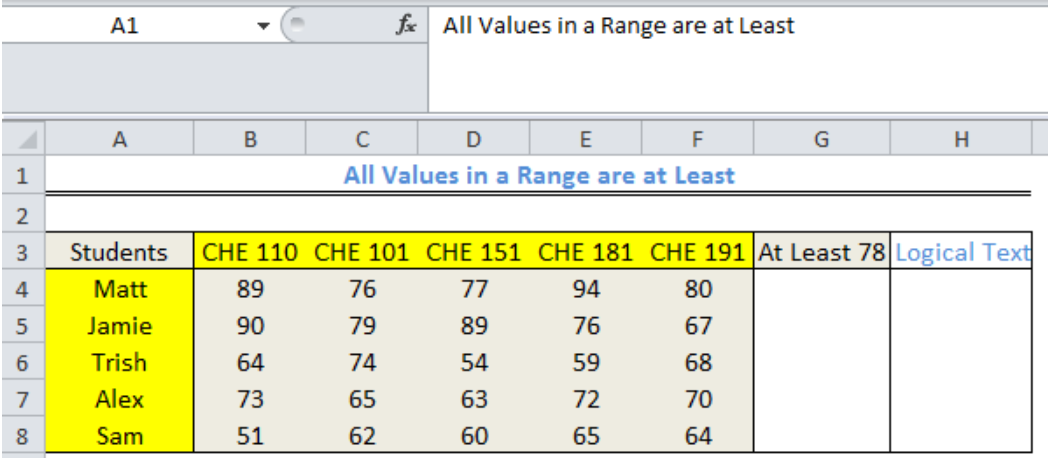Select column G header
The height and width of the screenshot is (459, 1048).
(x=821, y=140)
